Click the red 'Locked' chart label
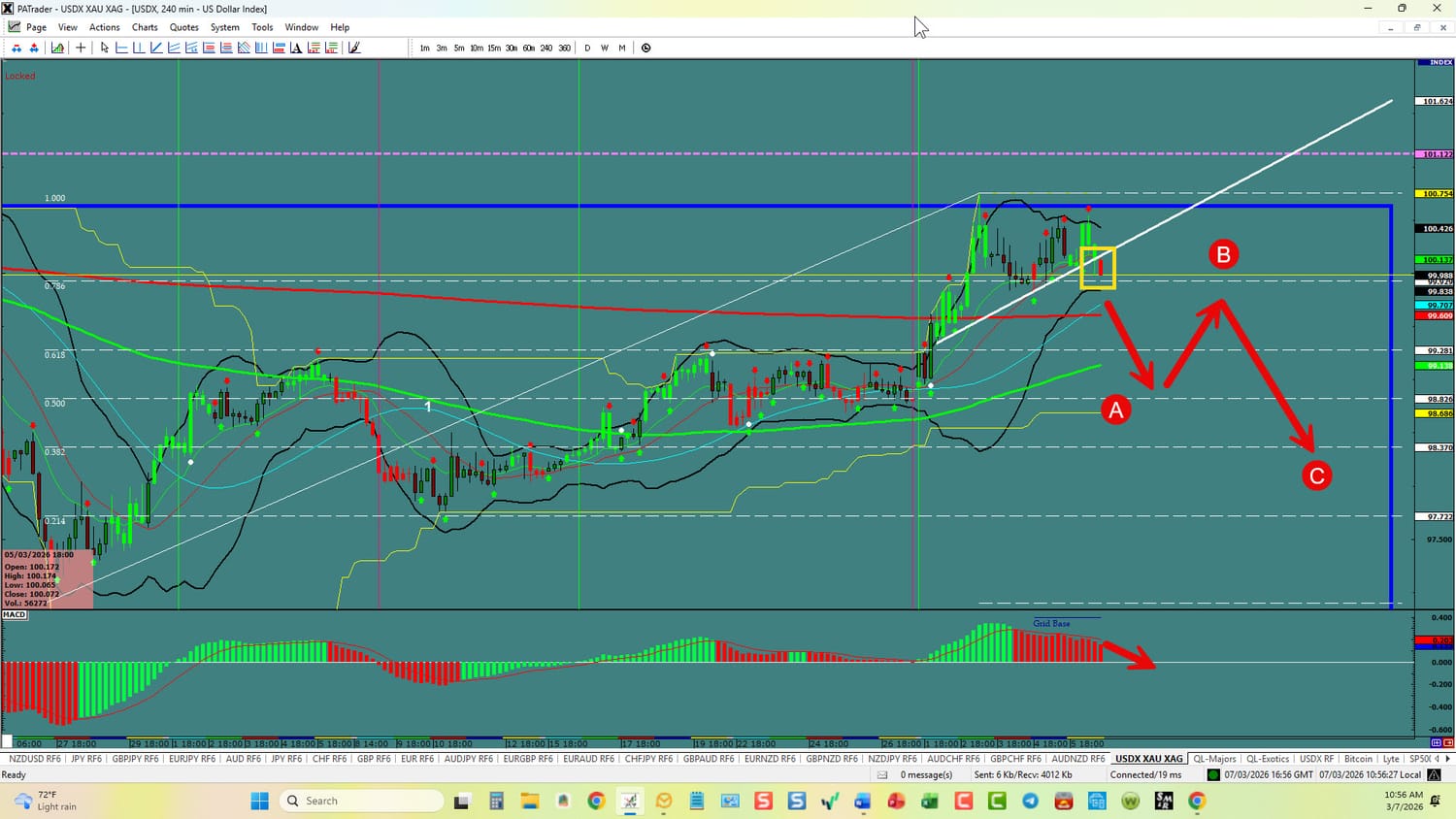1456x819 pixels. pos(19,76)
